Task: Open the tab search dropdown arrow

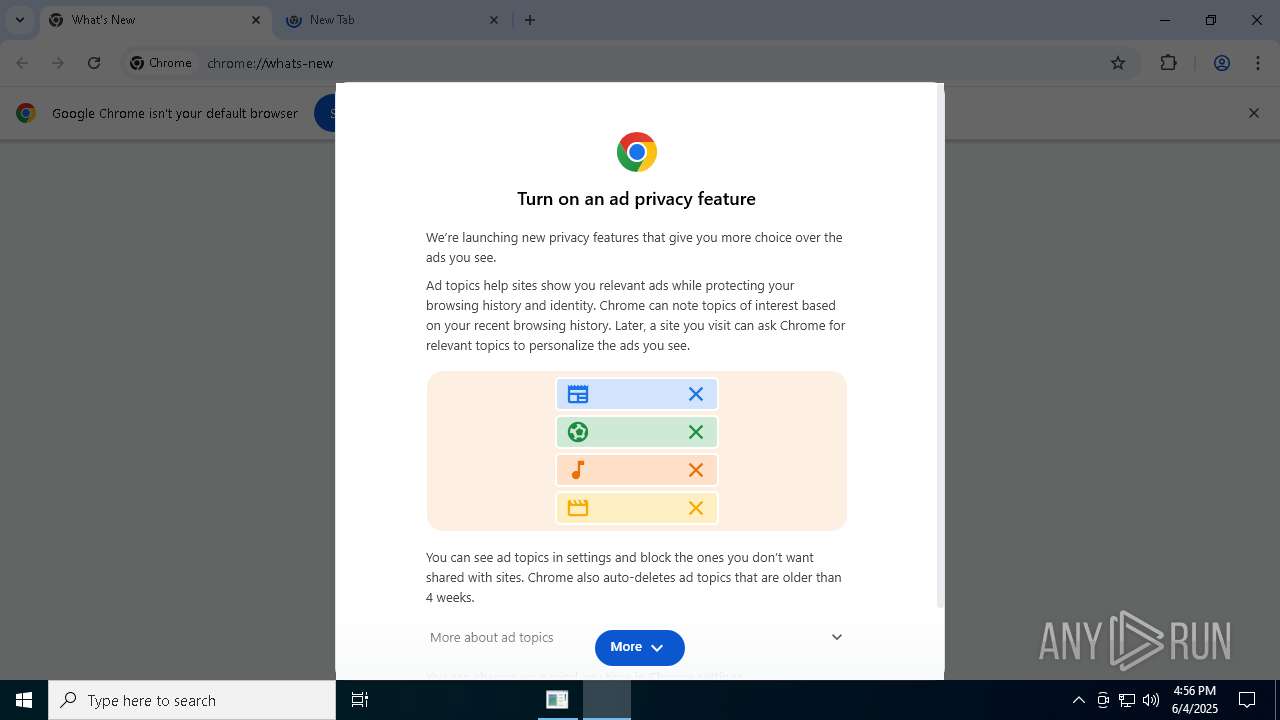Action: pos(19,20)
